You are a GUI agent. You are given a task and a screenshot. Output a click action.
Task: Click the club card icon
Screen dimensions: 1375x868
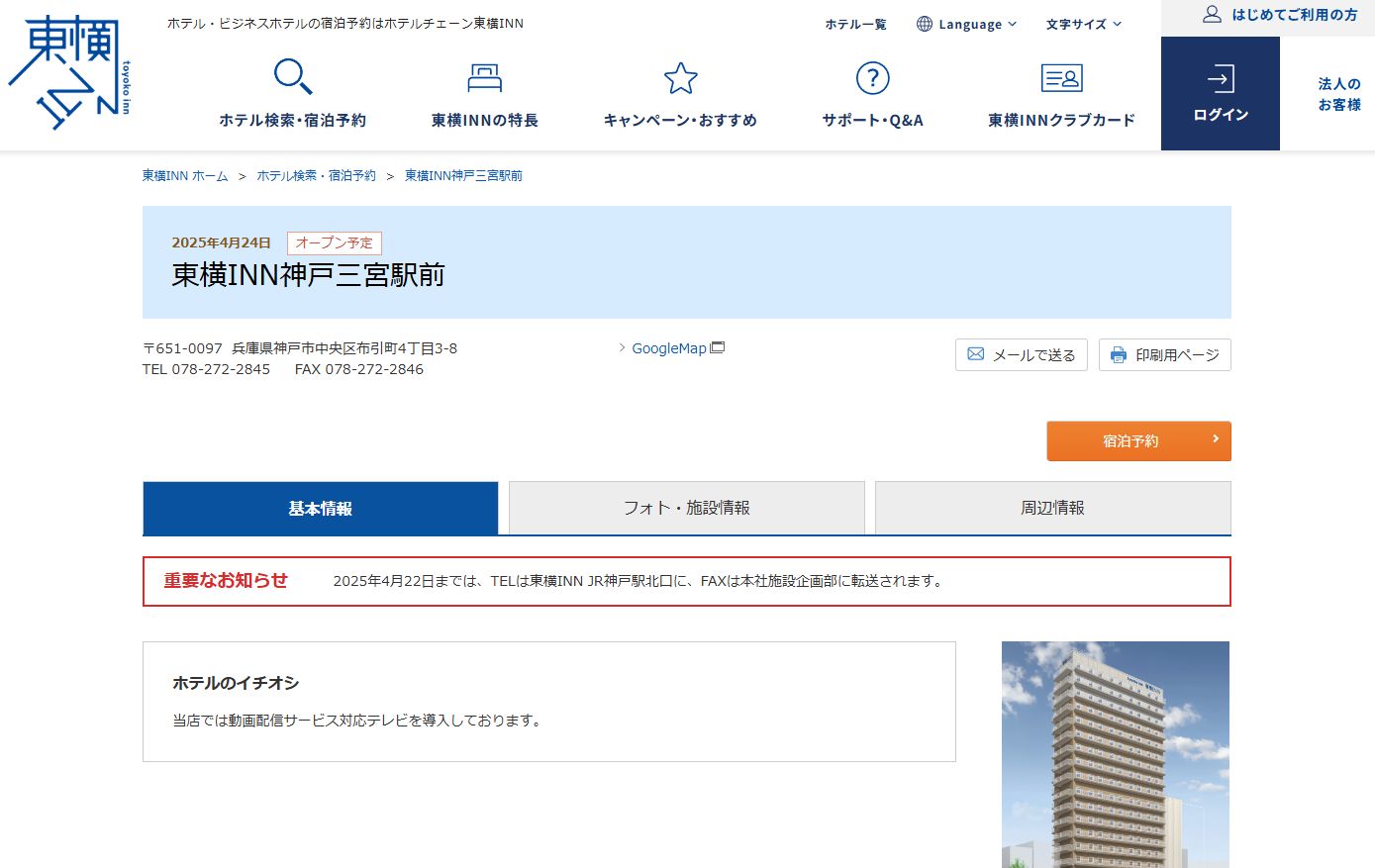1062,78
